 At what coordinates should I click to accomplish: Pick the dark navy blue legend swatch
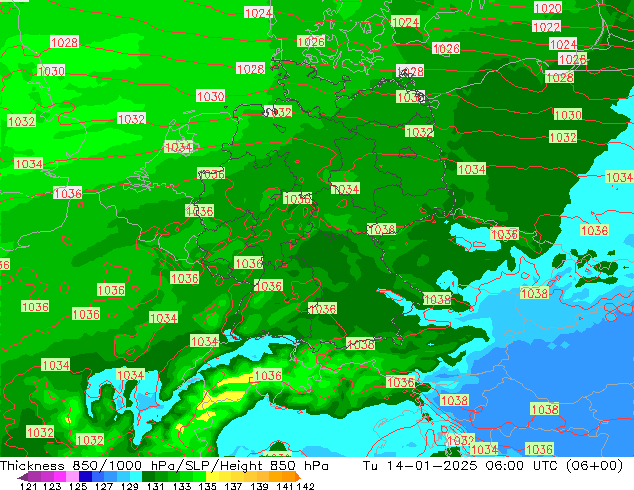pyautogui.click(x=85, y=476)
